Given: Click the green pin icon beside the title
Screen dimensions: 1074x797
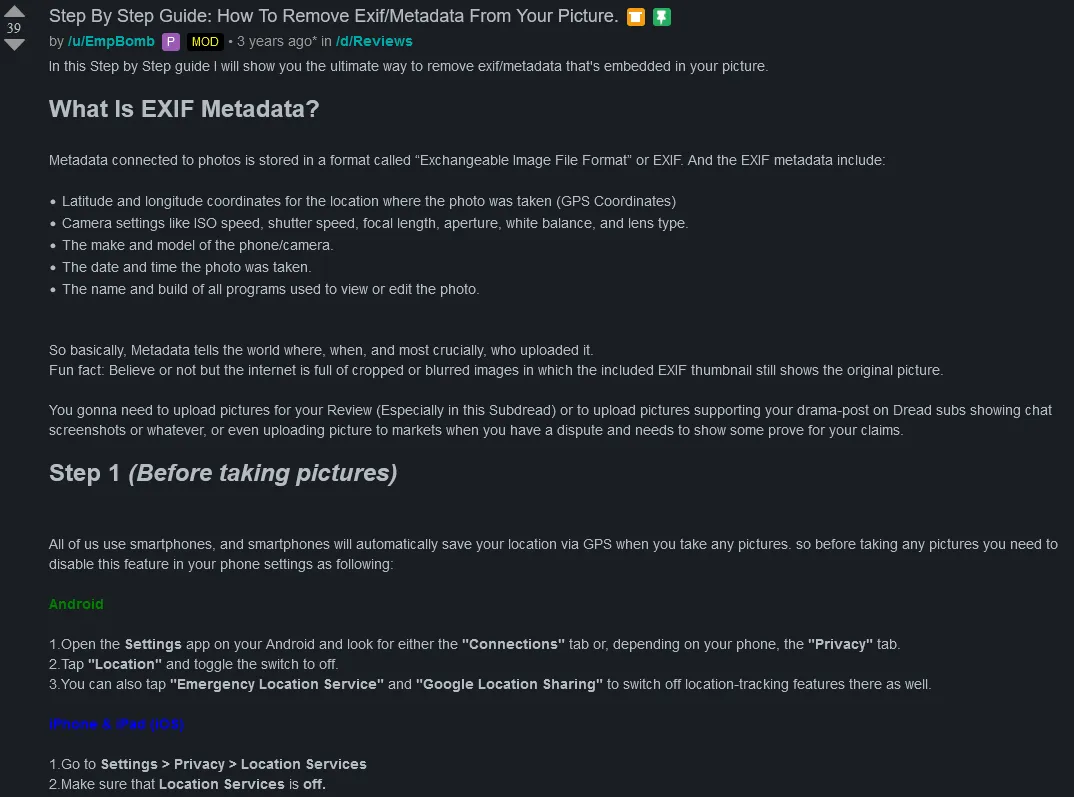Looking at the screenshot, I should 661,17.
